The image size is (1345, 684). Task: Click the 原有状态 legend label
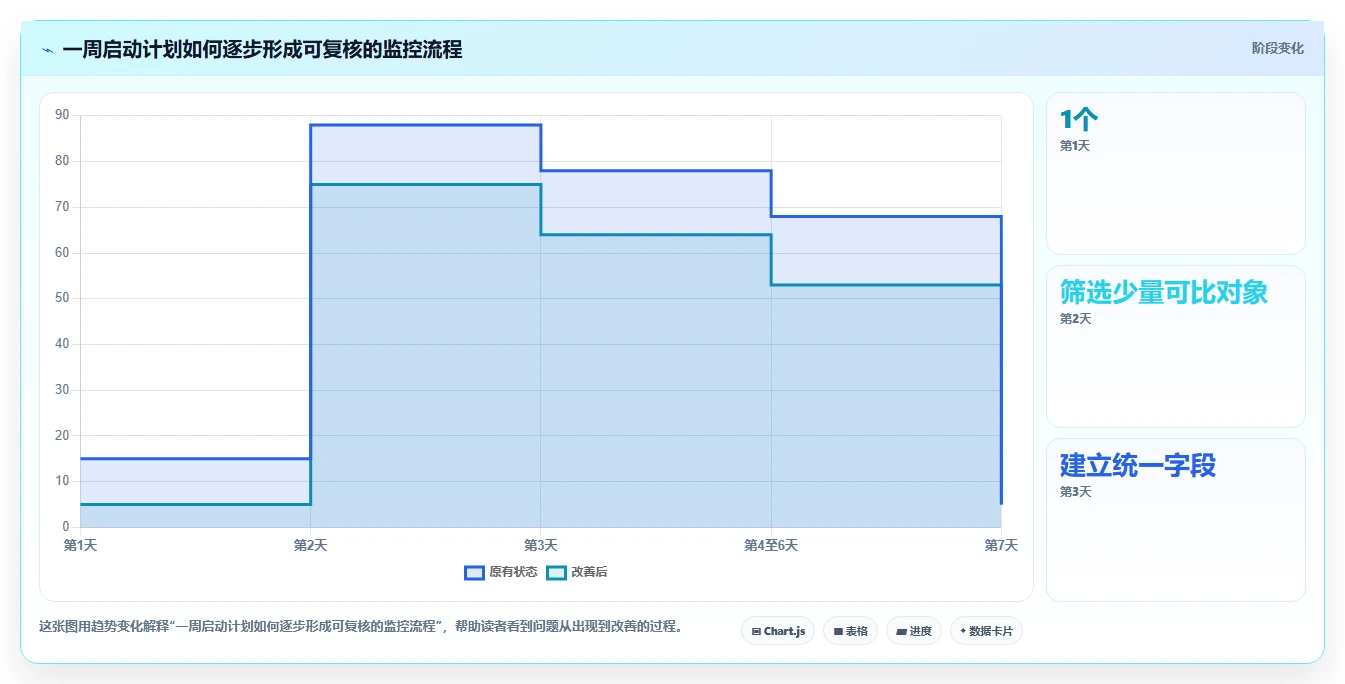(513, 573)
